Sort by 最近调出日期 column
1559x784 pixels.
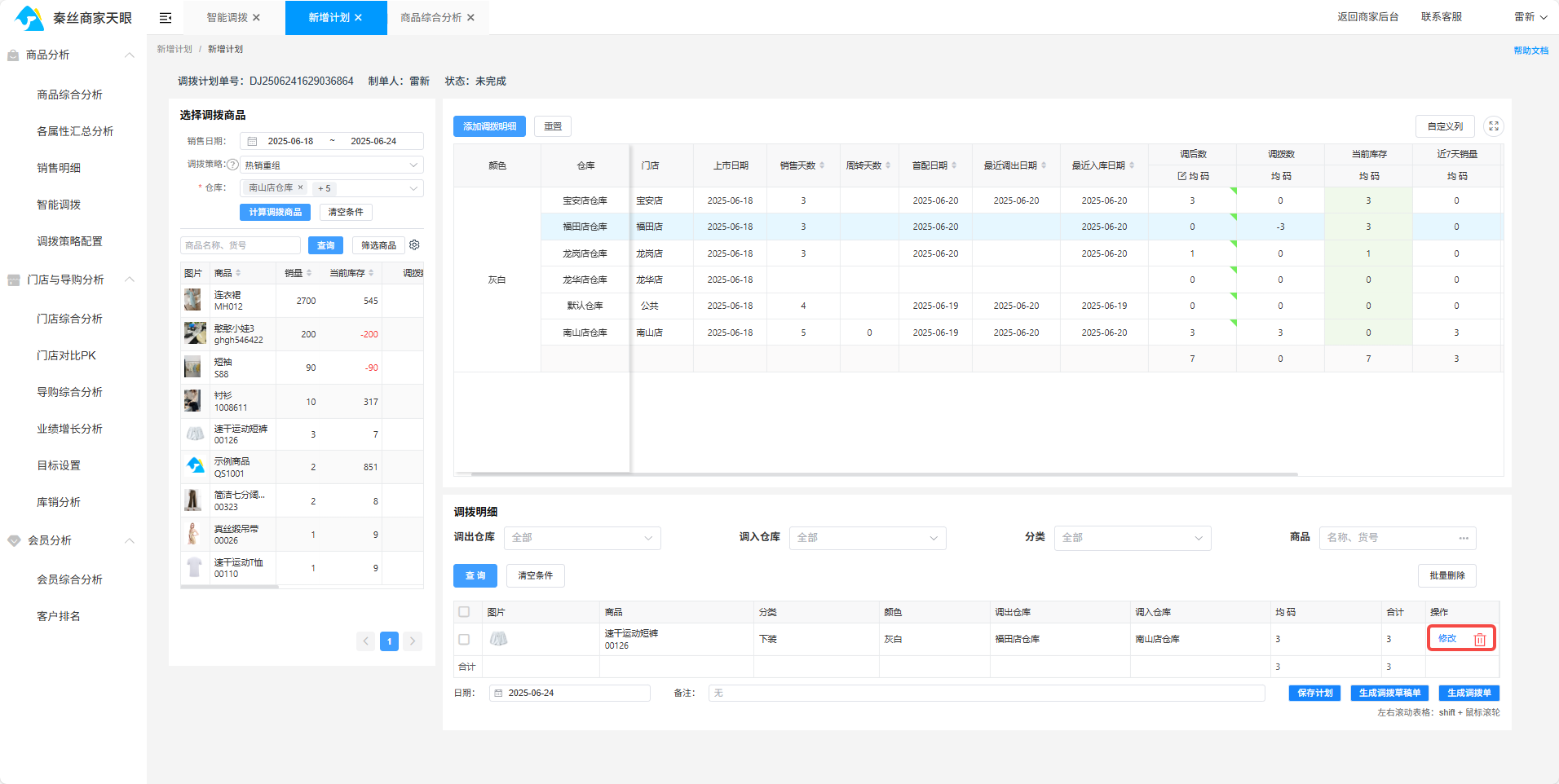pyautogui.click(x=1044, y=165)
